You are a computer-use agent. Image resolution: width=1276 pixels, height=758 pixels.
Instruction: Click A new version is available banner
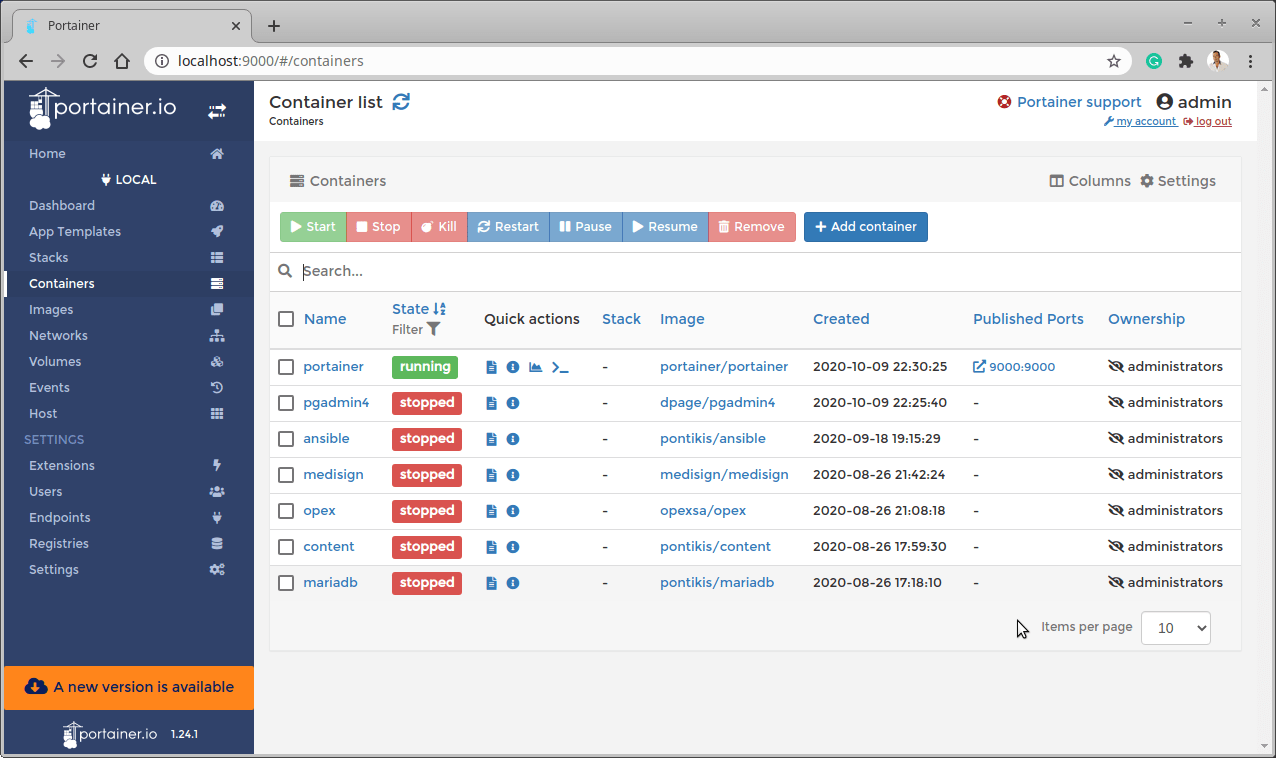pos(129,687)
